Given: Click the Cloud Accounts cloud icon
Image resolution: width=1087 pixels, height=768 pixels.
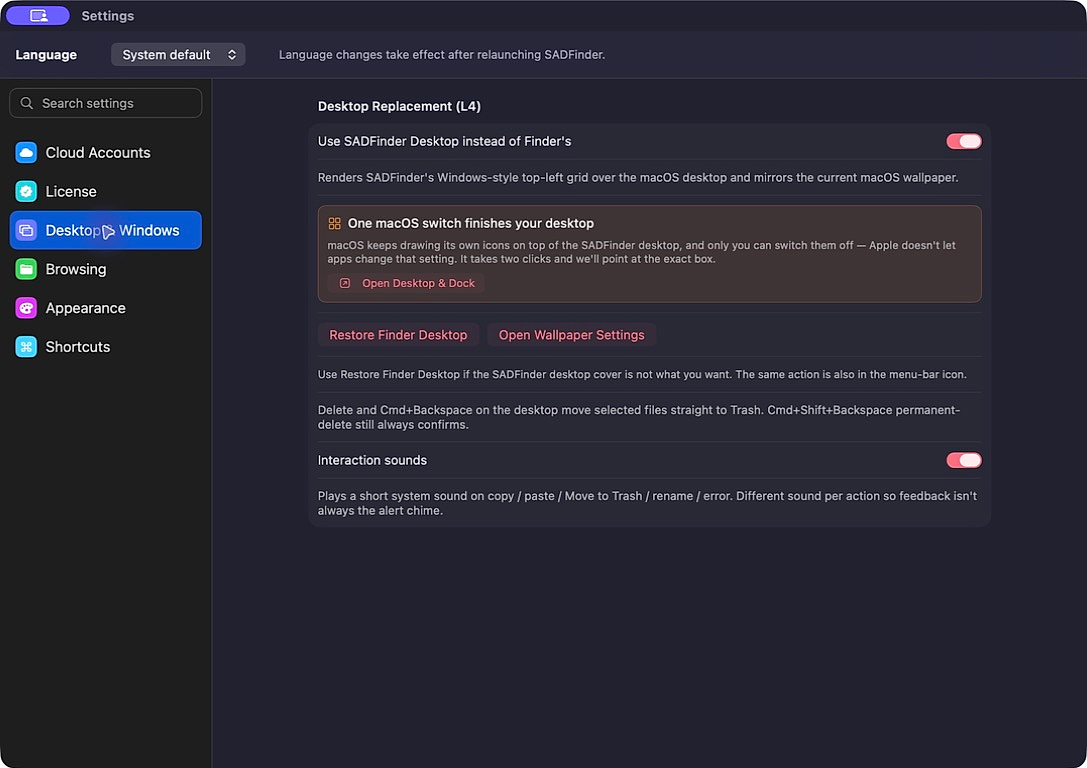Looking at the screenshot, I should (26, 152).
